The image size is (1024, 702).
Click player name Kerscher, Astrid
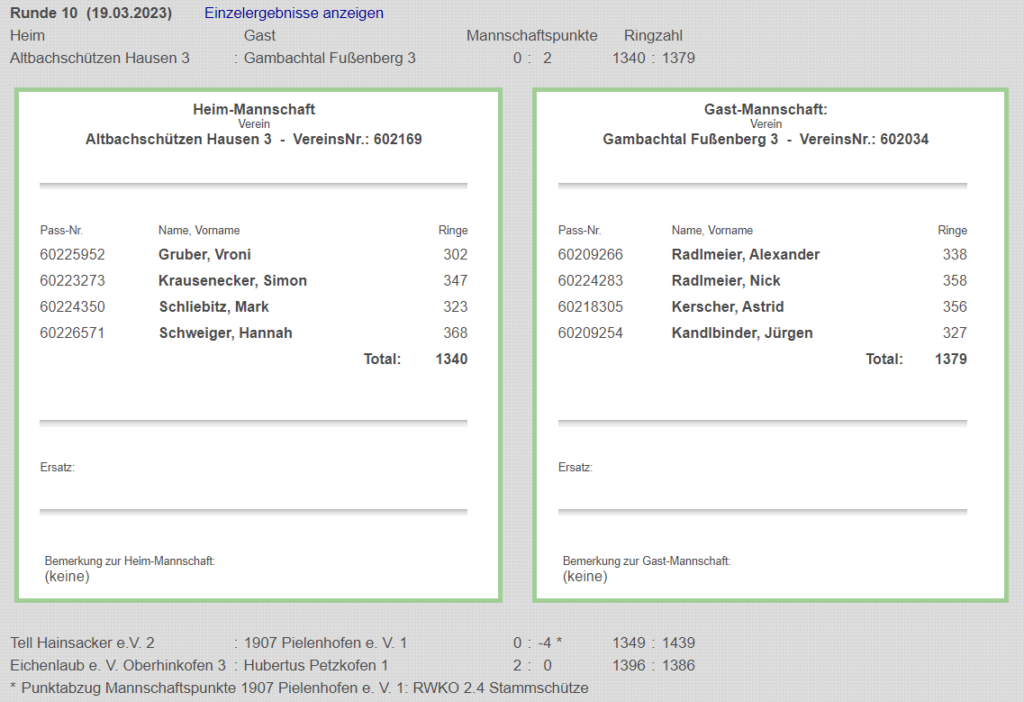click(727, 307)
